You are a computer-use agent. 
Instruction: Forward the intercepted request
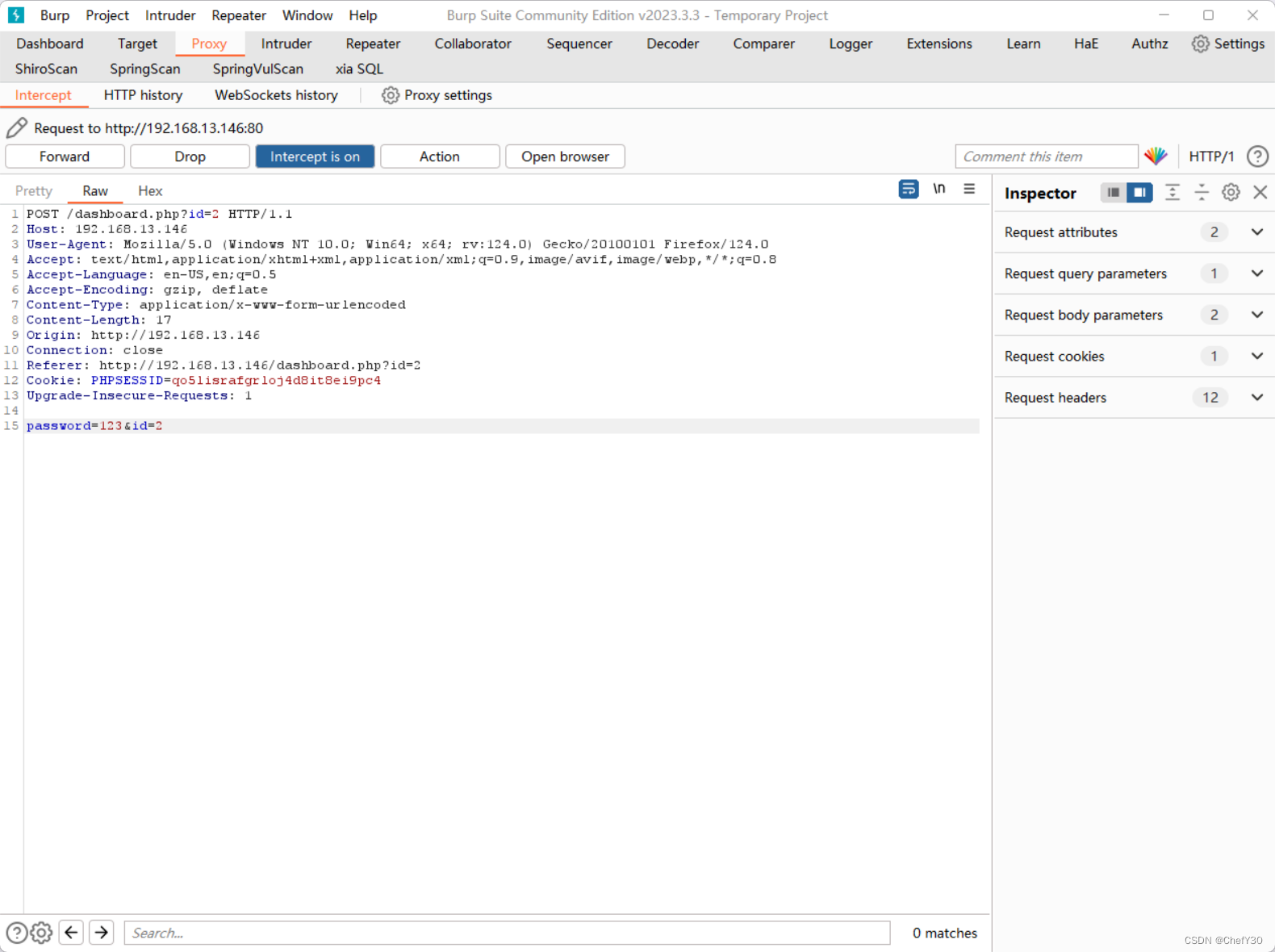click(x=65, y=157)
